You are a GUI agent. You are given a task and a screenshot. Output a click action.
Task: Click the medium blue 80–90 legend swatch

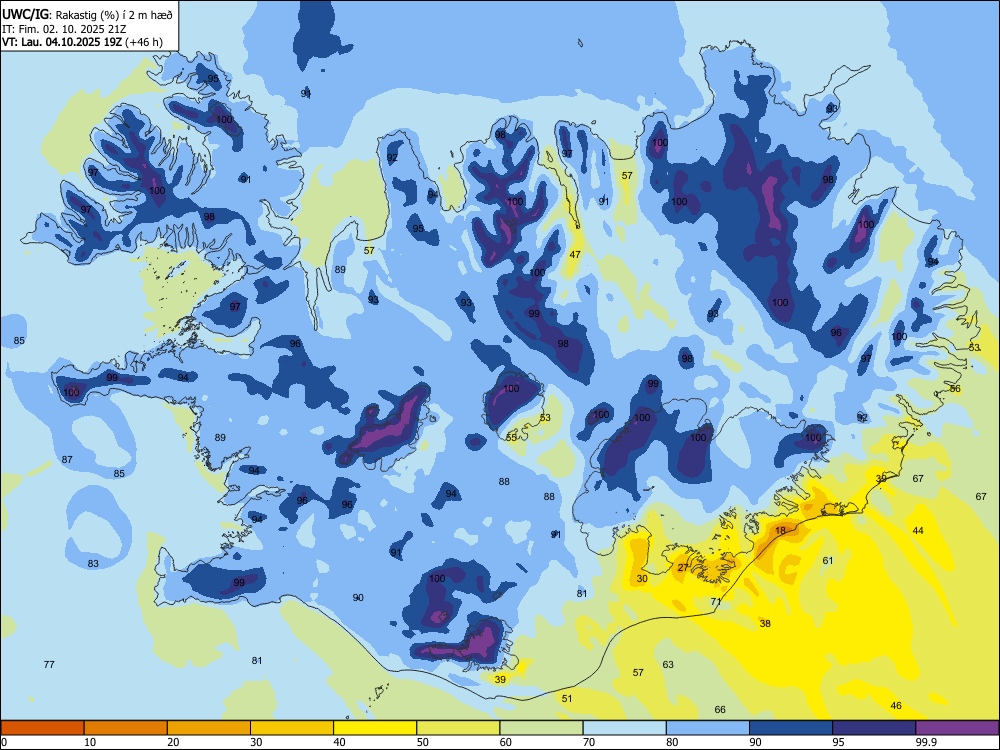[708, 728]
